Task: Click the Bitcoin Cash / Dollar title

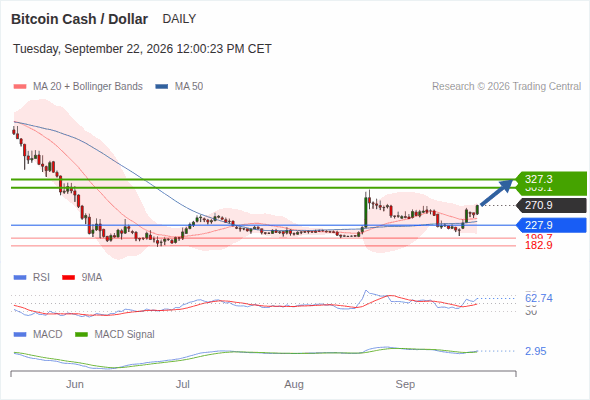Action: pyautogui.click(x=79, y=19)
